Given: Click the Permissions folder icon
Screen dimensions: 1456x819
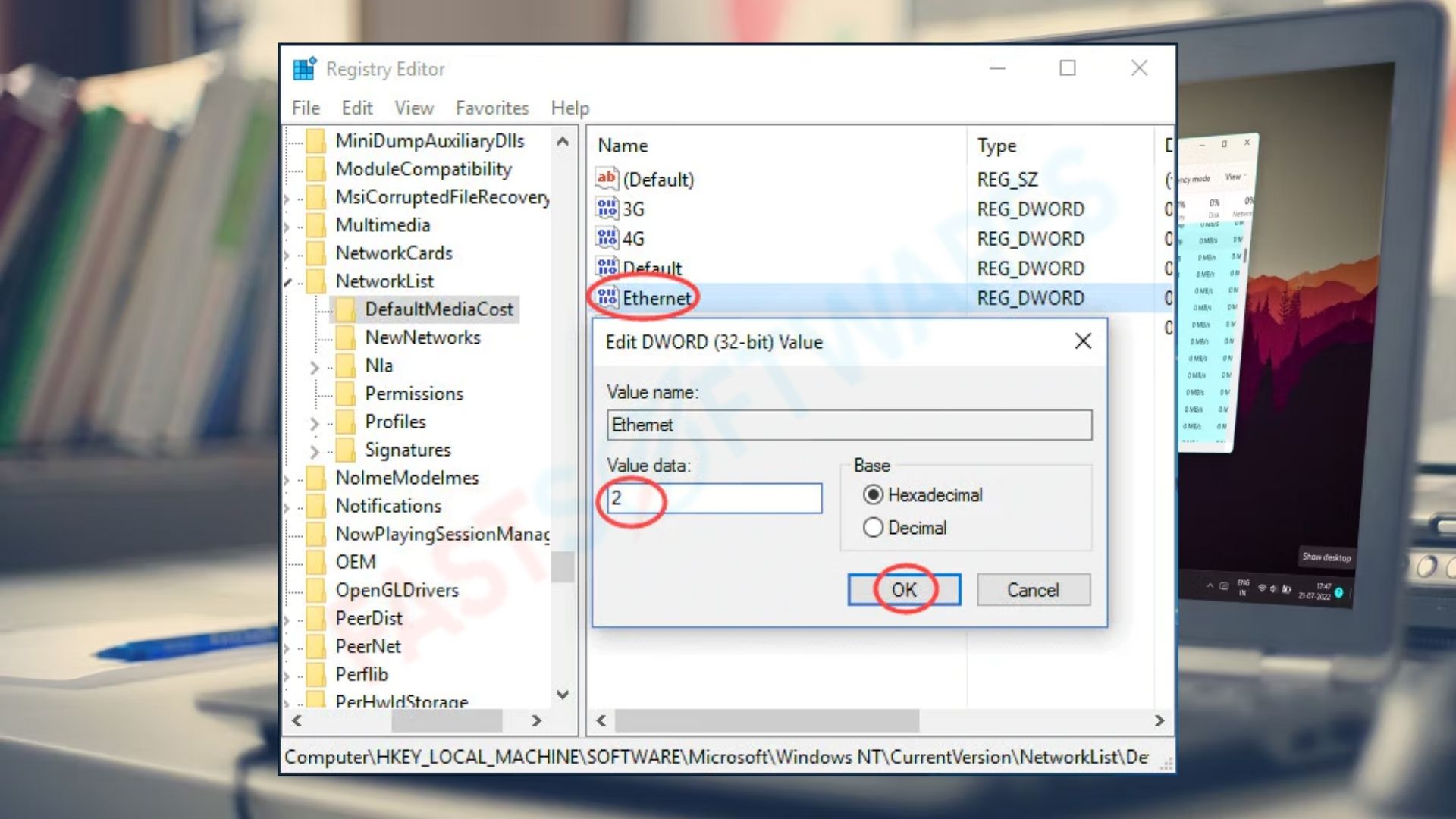Looking at the screenshot, I should 346,394.
